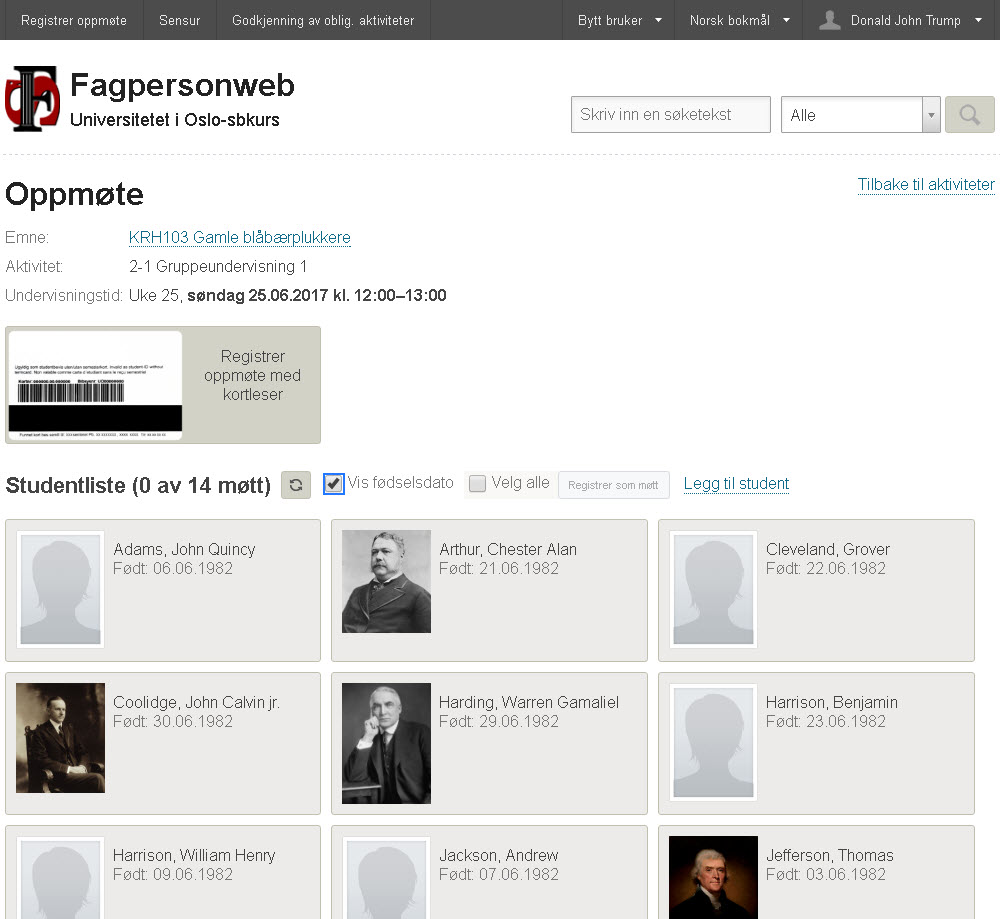Click the Fagpersonweb university logo
The image size is (1000, 919).
click(33, 99)
